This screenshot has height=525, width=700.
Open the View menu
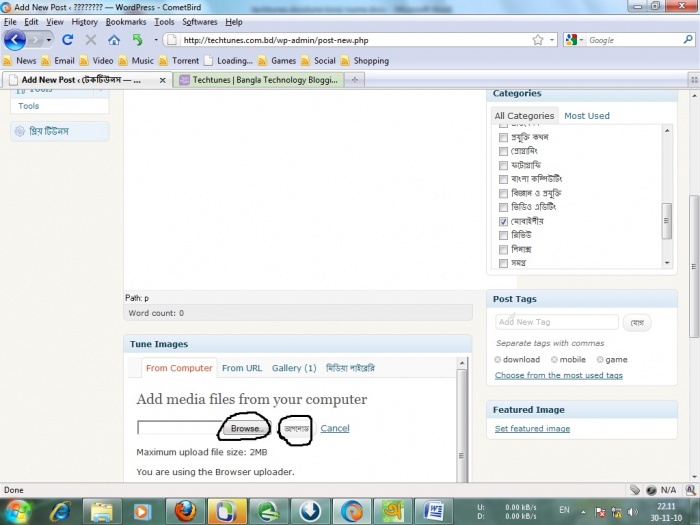pyautogui.click(x=54, y=22)
